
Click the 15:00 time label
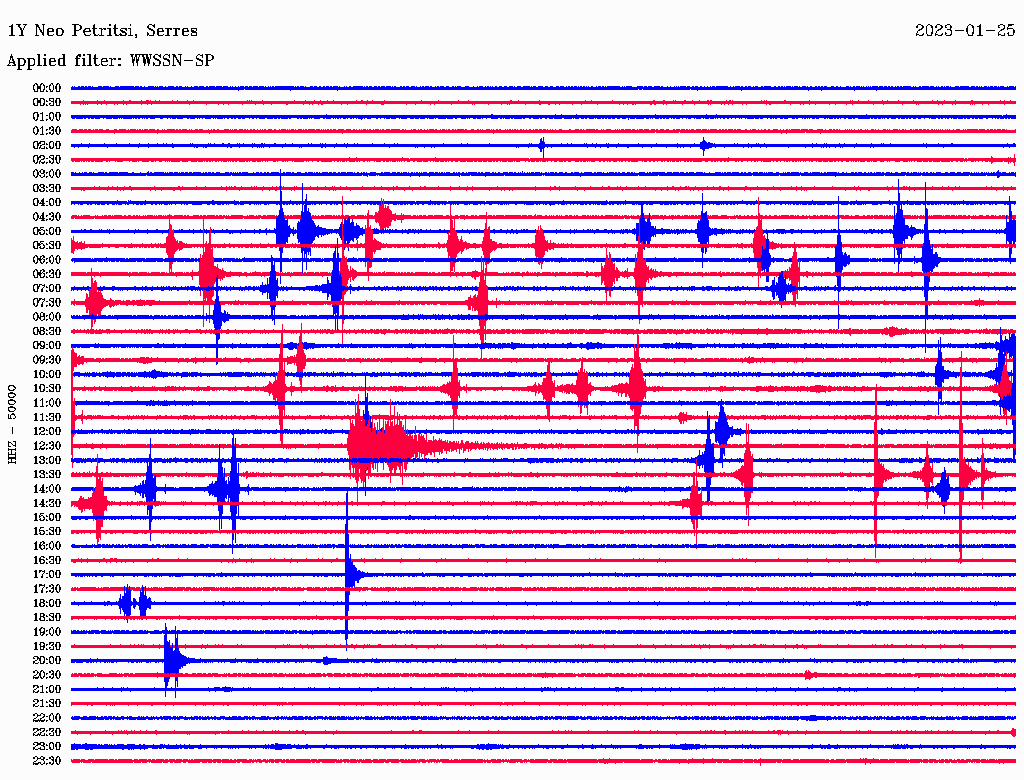click(x=46, y=517)
